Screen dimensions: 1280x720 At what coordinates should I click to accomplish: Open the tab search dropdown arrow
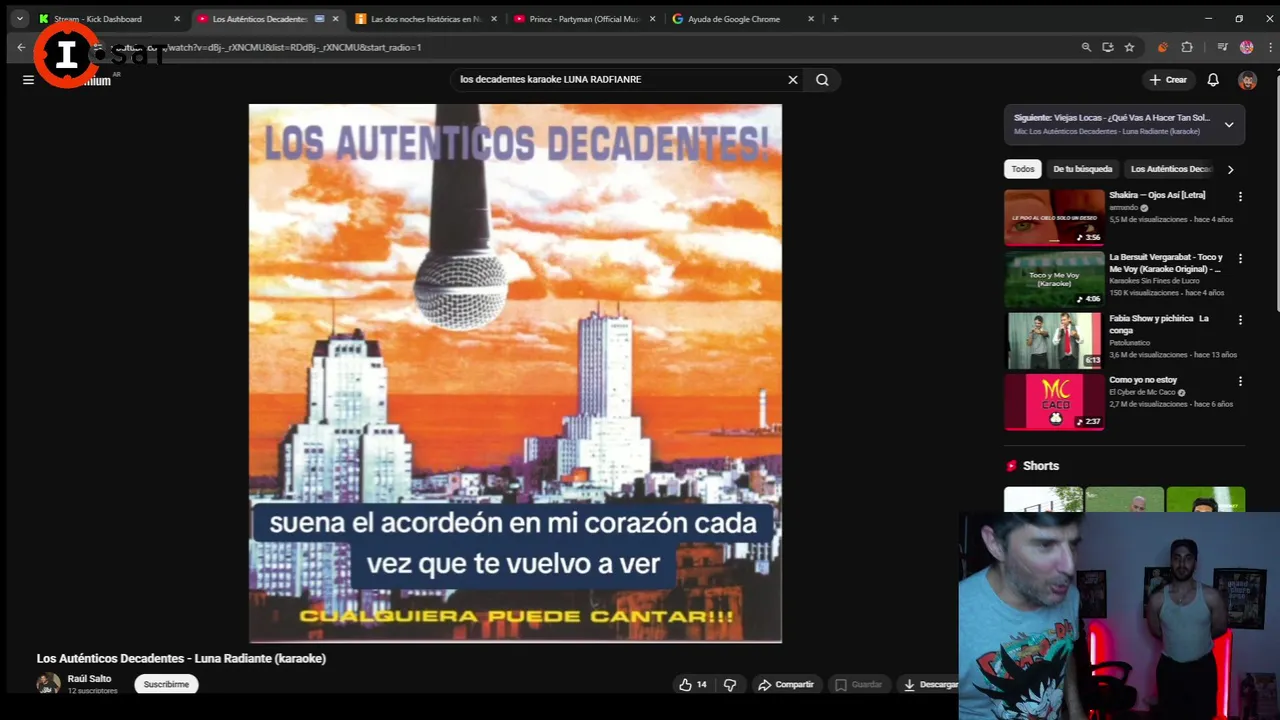pyautogui.click(x=19, y=19)
